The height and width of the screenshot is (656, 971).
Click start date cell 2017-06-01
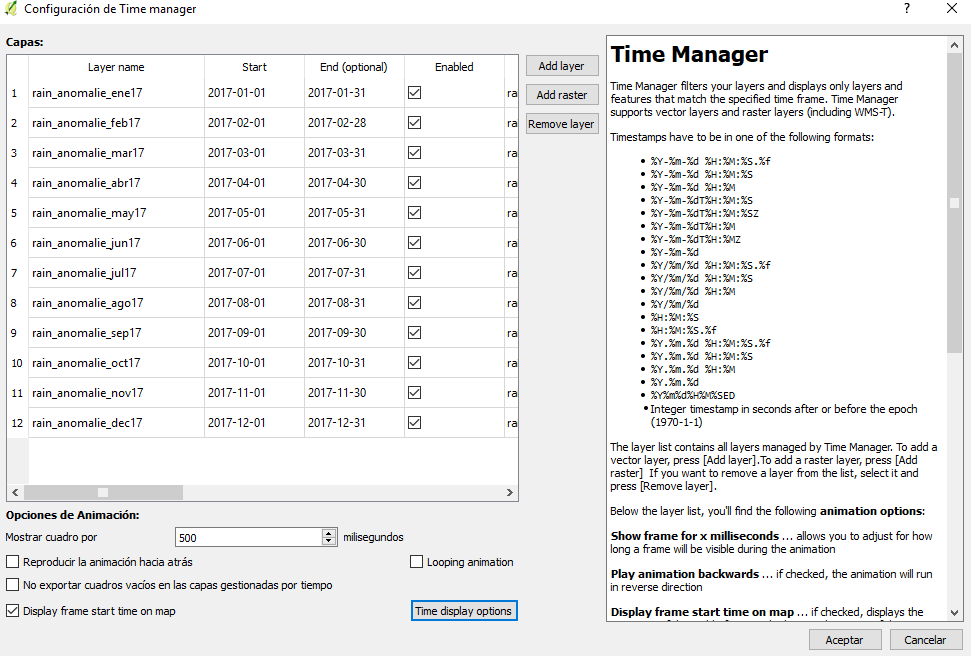255,243
